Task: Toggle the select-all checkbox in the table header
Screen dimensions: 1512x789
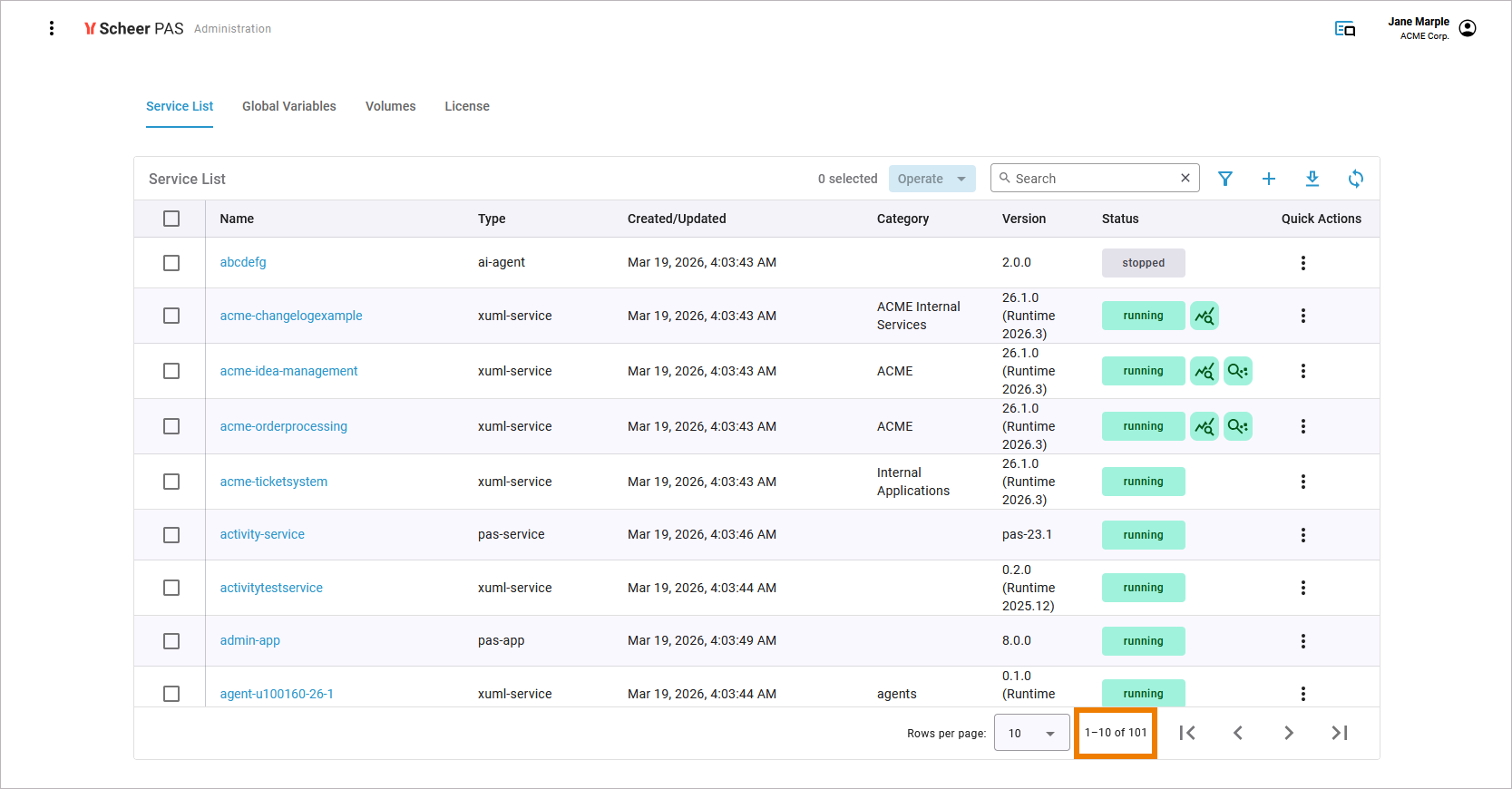Action: click(x=171, y=219)
